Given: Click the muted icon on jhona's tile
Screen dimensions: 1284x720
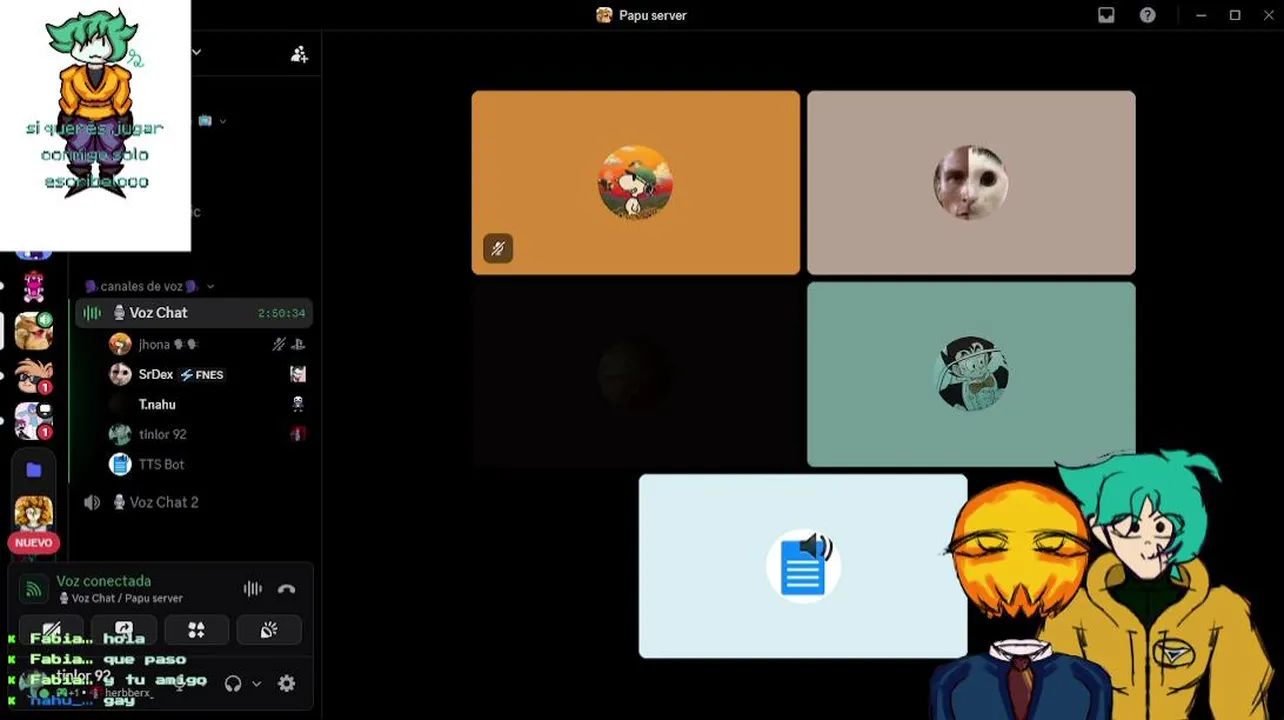Looking at the screenshot, I should tap(498, 248).
